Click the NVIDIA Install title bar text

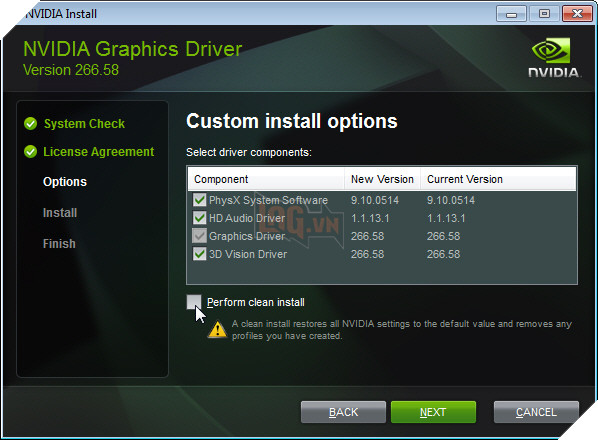[x=61, y=14]
